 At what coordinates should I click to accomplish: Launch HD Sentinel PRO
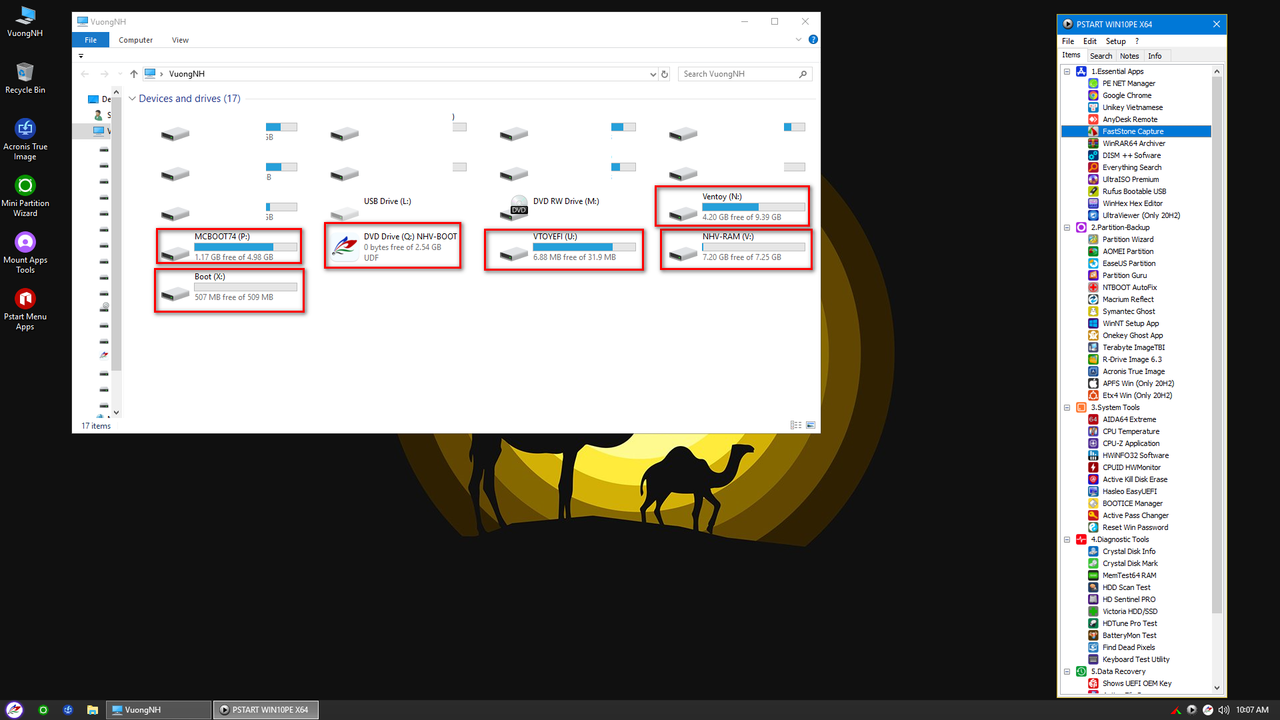coord(1129,599)
